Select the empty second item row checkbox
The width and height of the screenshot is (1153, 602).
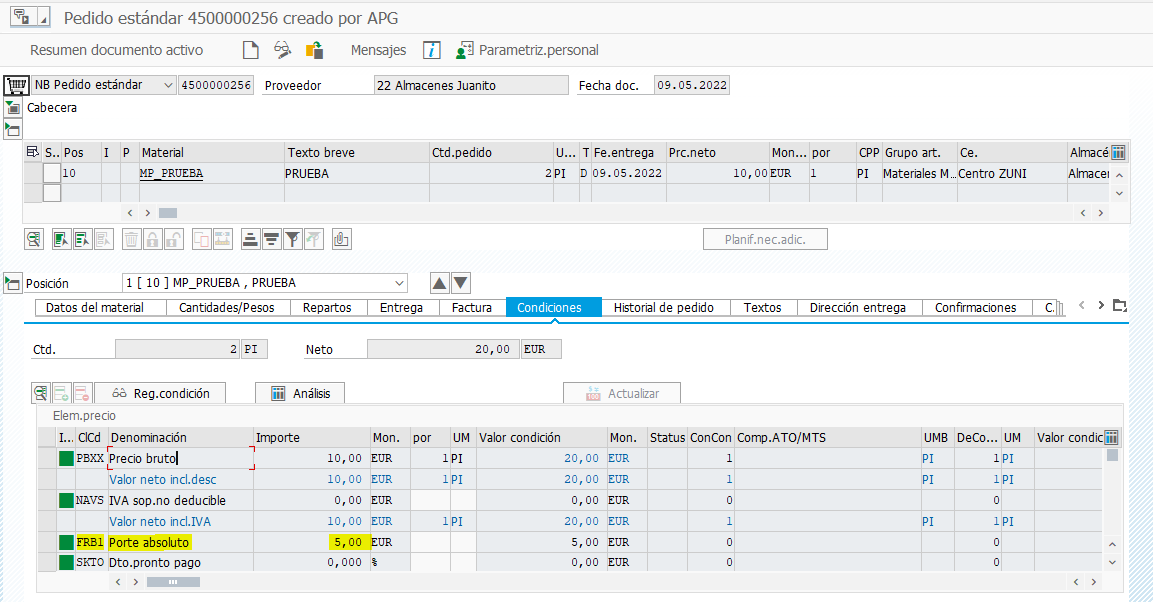[51, 193]
